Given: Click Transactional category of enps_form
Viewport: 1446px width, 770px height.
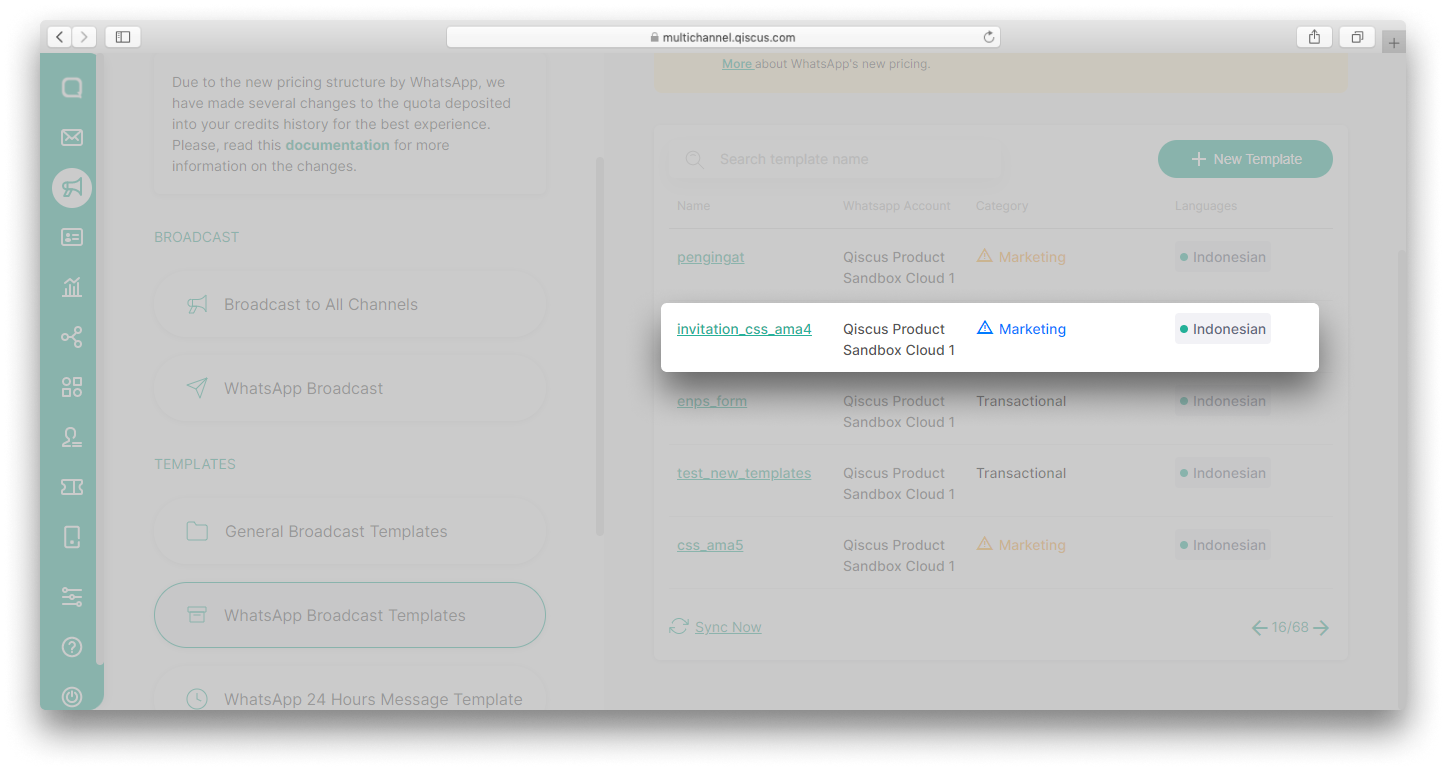Looking at the screenshot, I should [x=1021, y=401].
